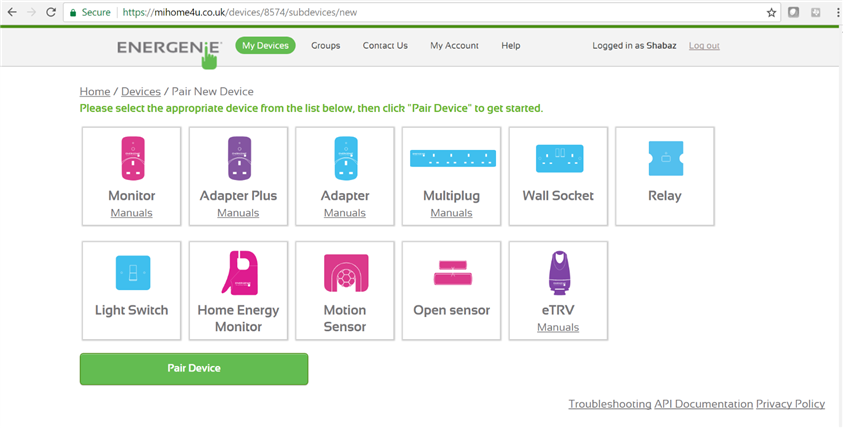This screenshot has width=843, height=428.
Task: View the Secure padlock site info
Action: click(90, 12)
